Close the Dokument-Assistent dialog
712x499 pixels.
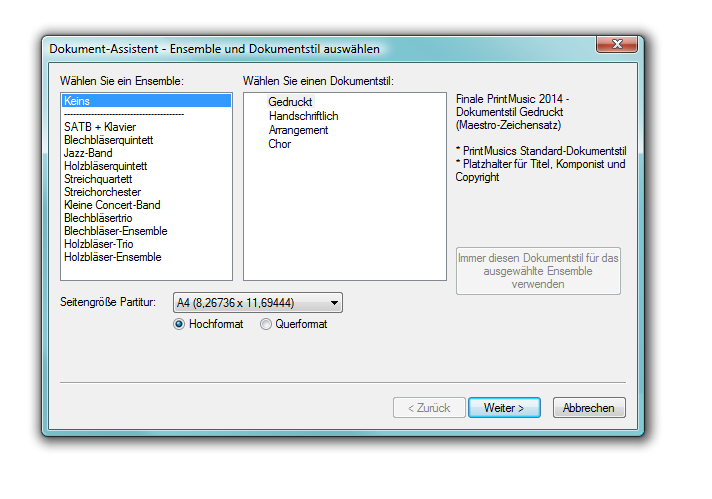(617, 46)
